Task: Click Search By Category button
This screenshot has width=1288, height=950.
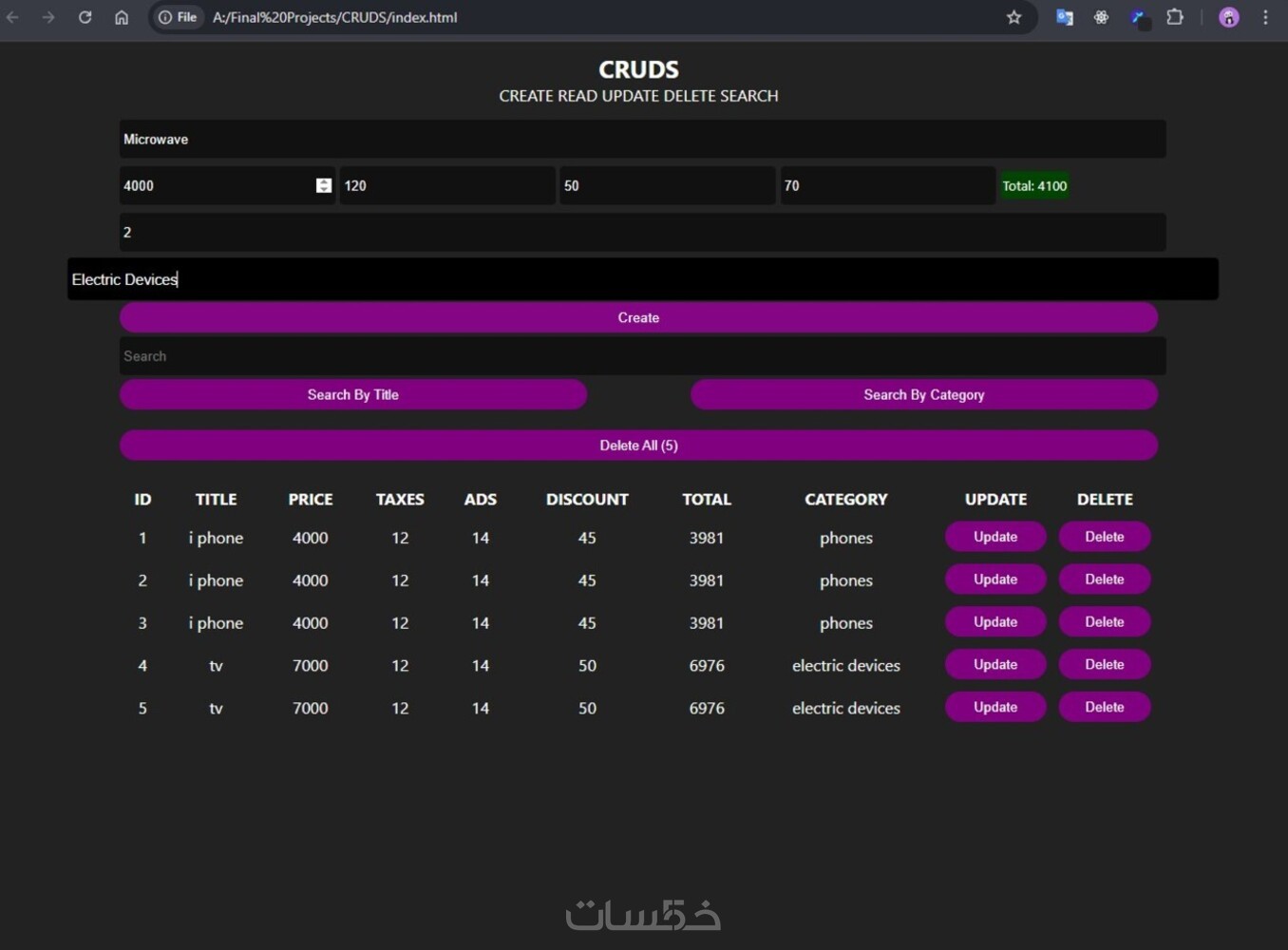Action: 924,394
